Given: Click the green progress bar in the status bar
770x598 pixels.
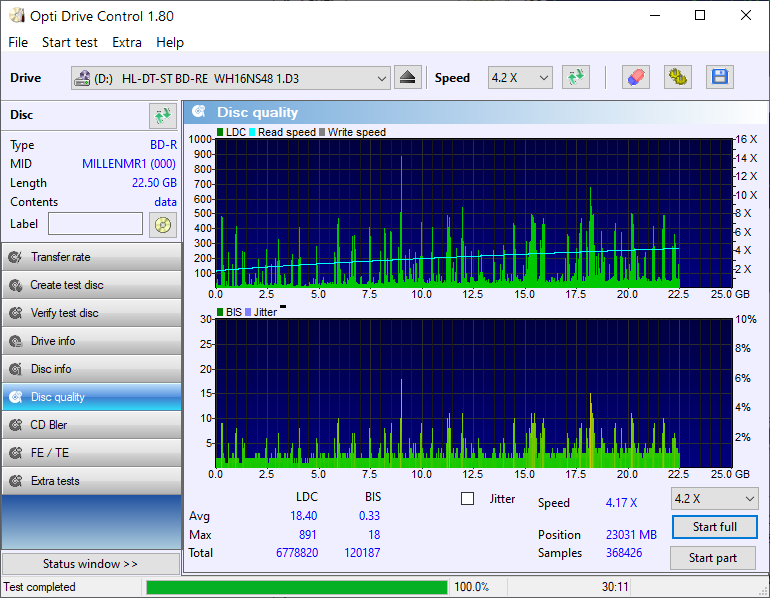Looking at the screenshot, I should pyautogui.click(x=297, y=587).
